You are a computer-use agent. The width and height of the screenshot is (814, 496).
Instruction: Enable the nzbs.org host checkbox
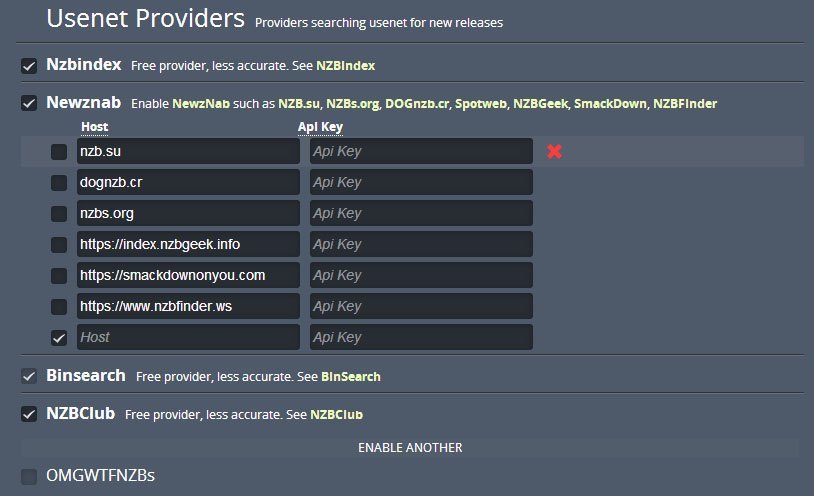(59, 213)
